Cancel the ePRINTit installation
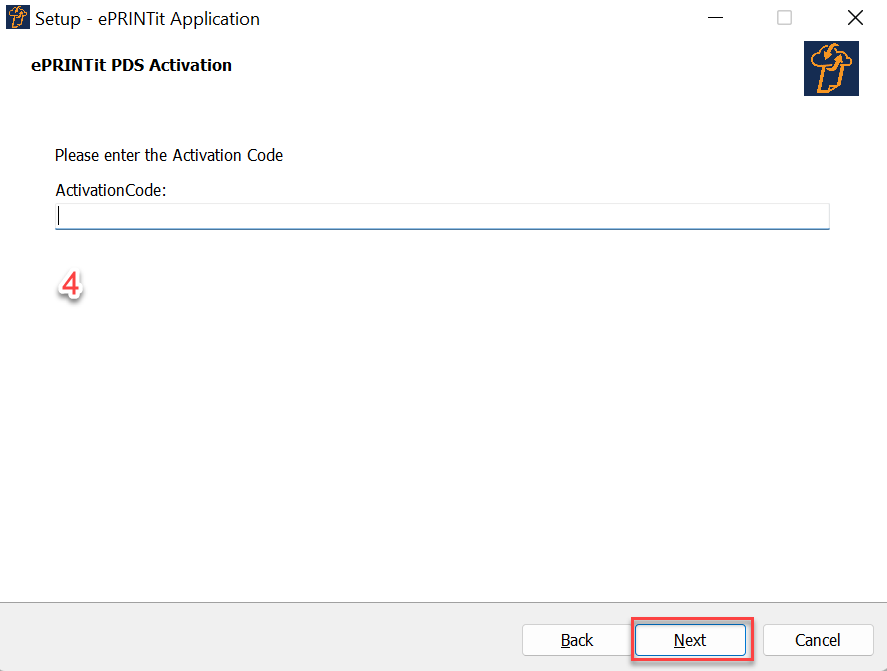Screen dimensions: 887x671 point(817,640)
